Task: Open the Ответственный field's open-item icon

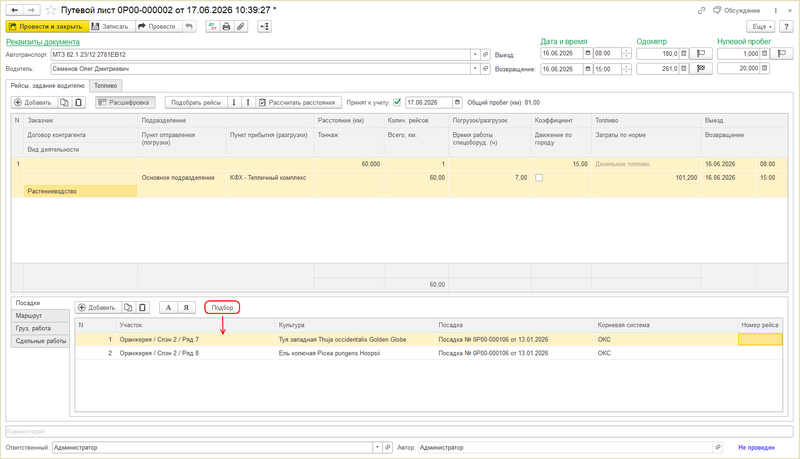Action: click(x=388, y=447)
